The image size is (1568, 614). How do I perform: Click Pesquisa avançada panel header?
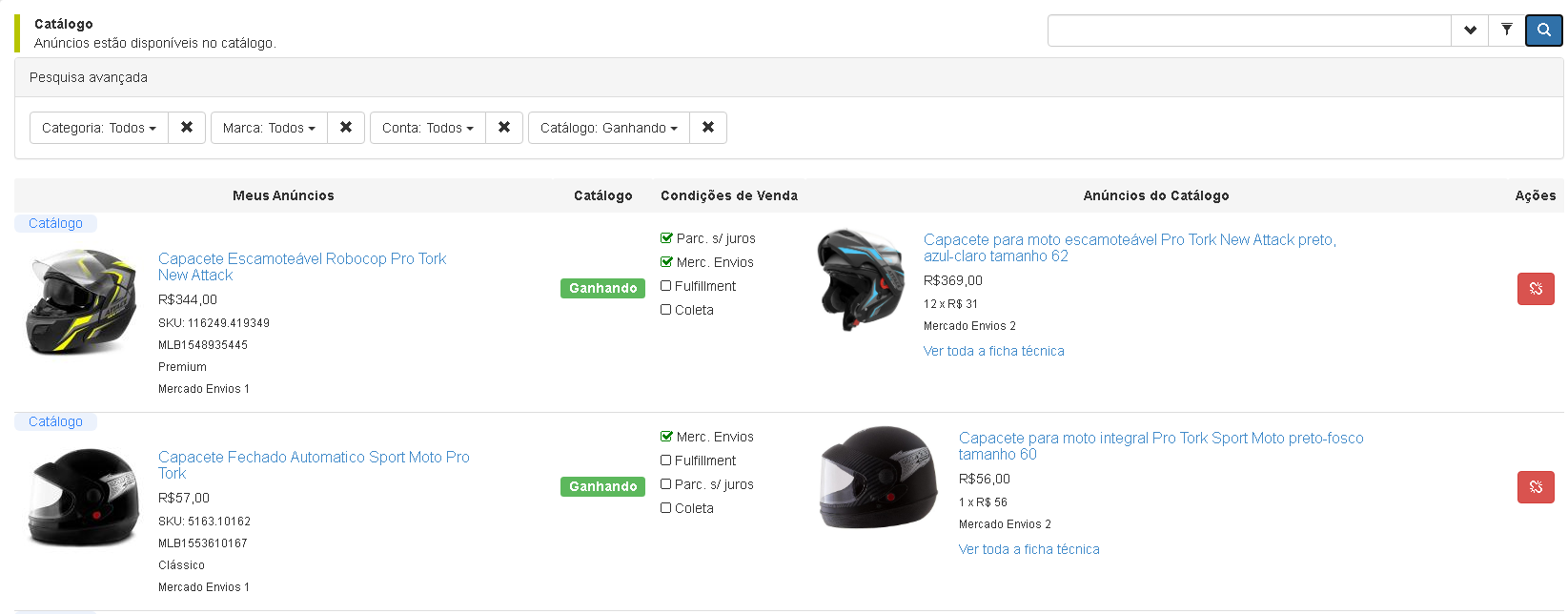[x=788, y=77]
